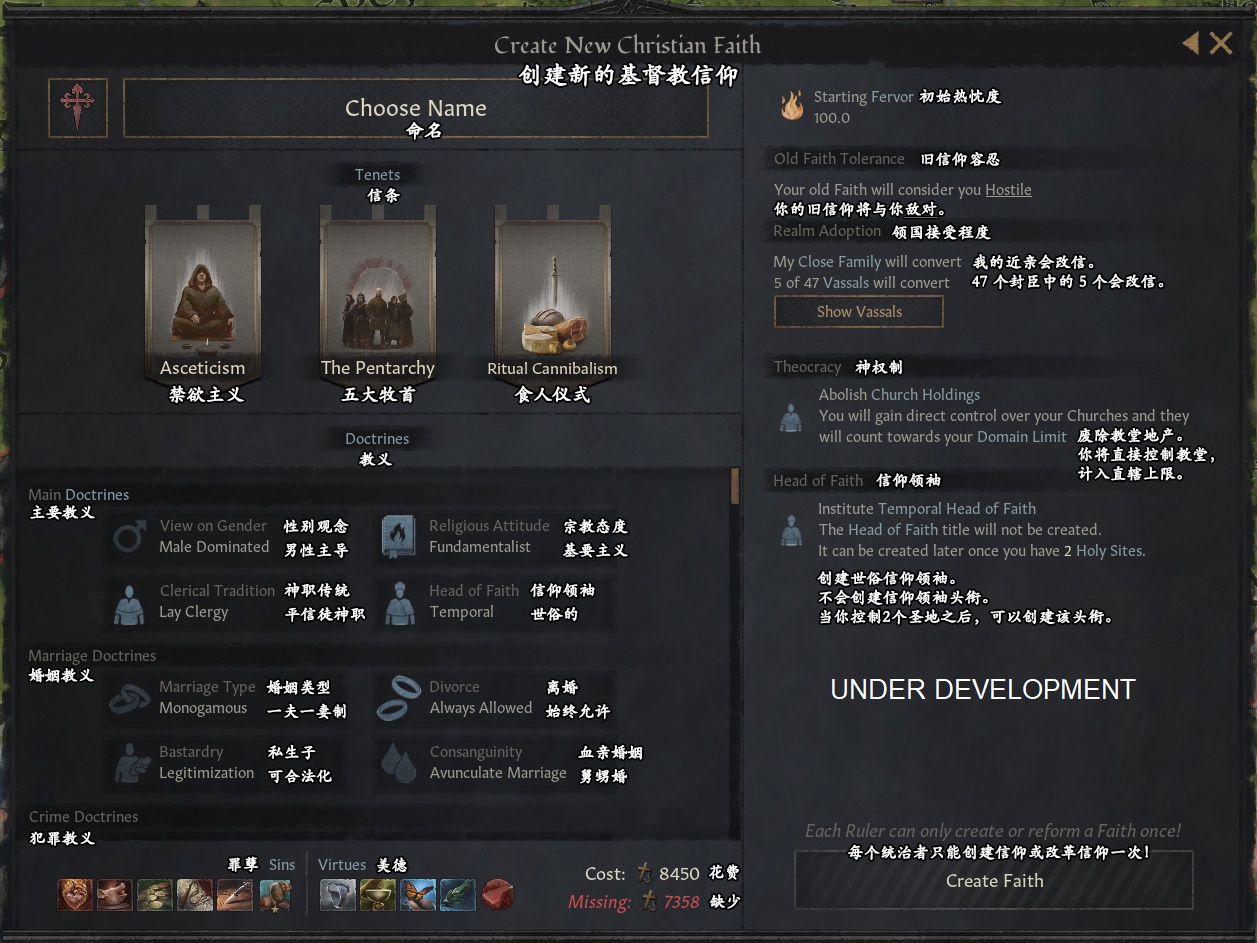The height and width of the screenshot is (943, 1257).
Task: Click the Consanguinity blood drops icon
Action: click(x=399, y=763)
